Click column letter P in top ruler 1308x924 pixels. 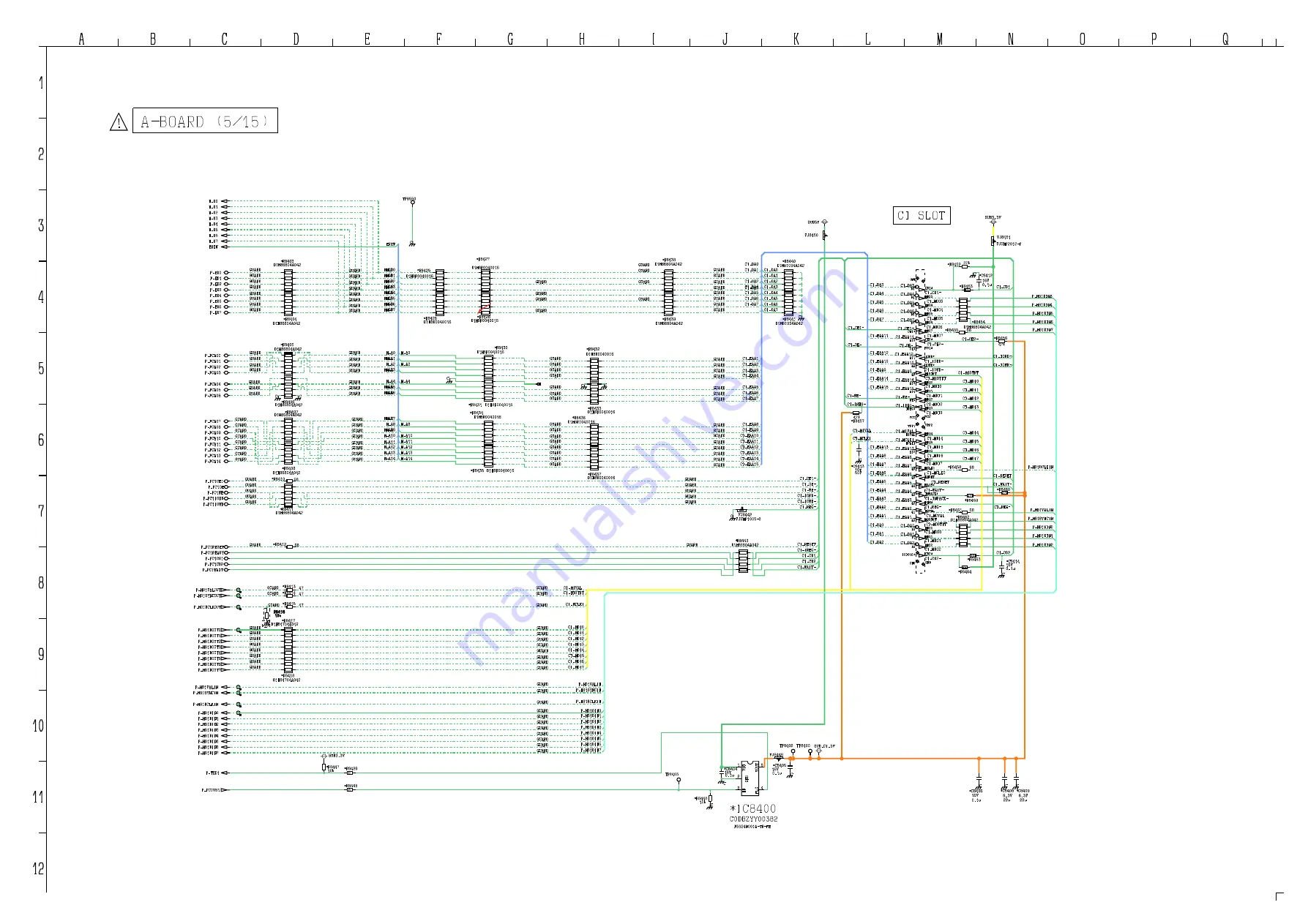(1154, 40)
